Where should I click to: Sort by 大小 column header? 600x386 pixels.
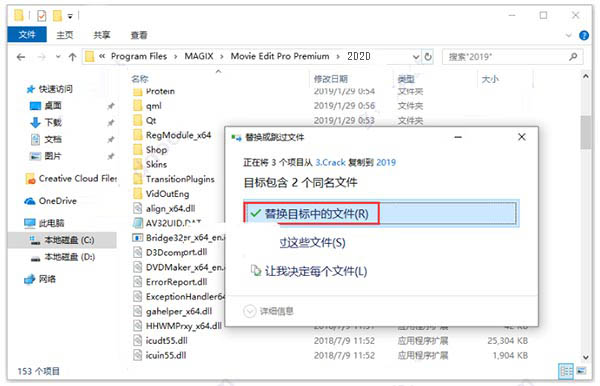coord(490,79)
